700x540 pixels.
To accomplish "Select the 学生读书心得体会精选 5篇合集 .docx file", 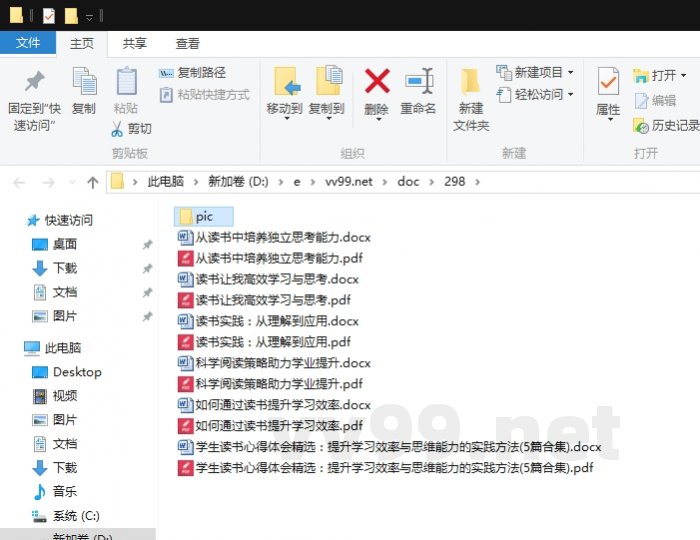I will [x=390, y=447].
